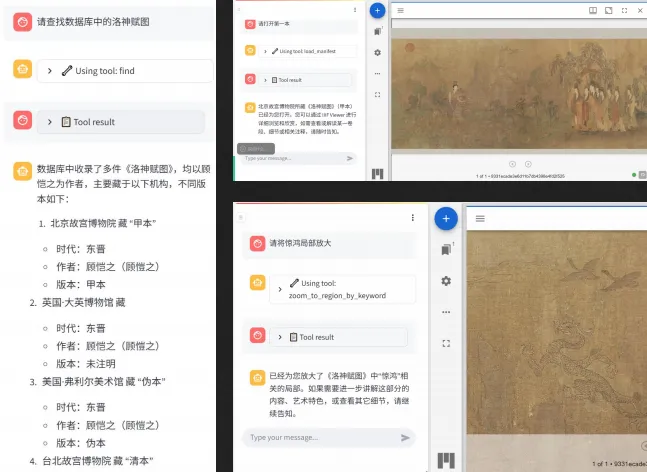Expand the 'Using tool: load_manifest' section
Screen dimensions: 647x472
coord(265,50)
